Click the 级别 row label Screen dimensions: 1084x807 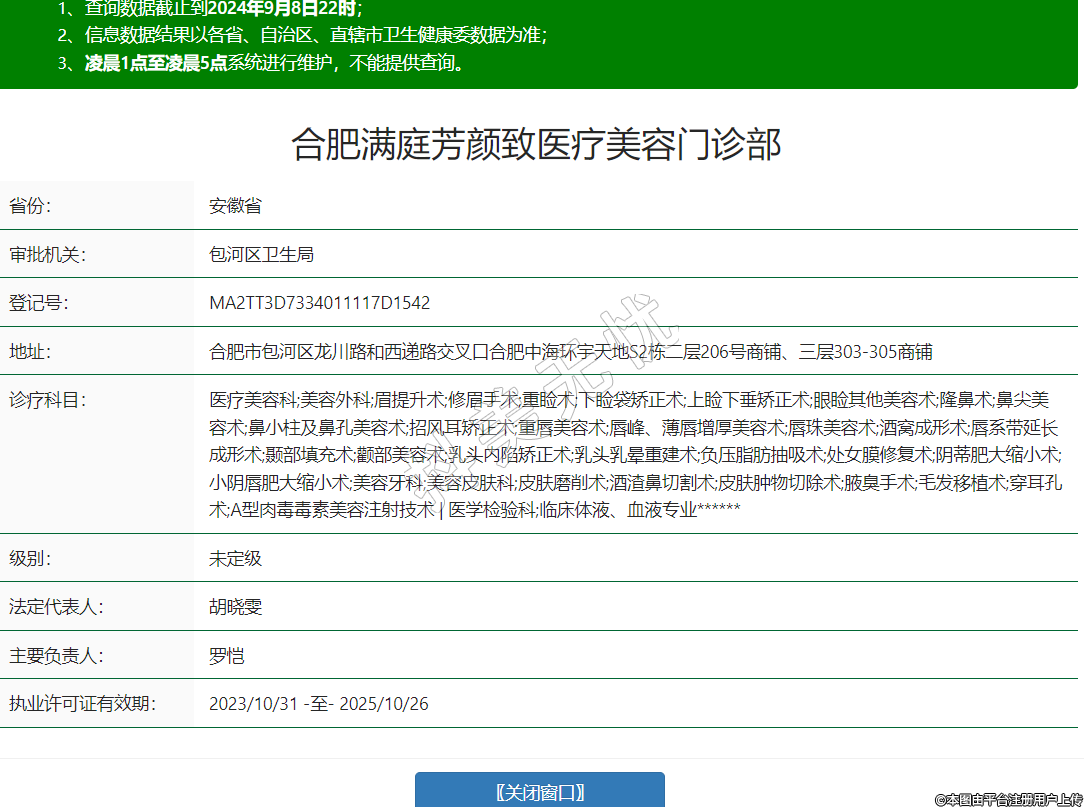pos(30,558)
